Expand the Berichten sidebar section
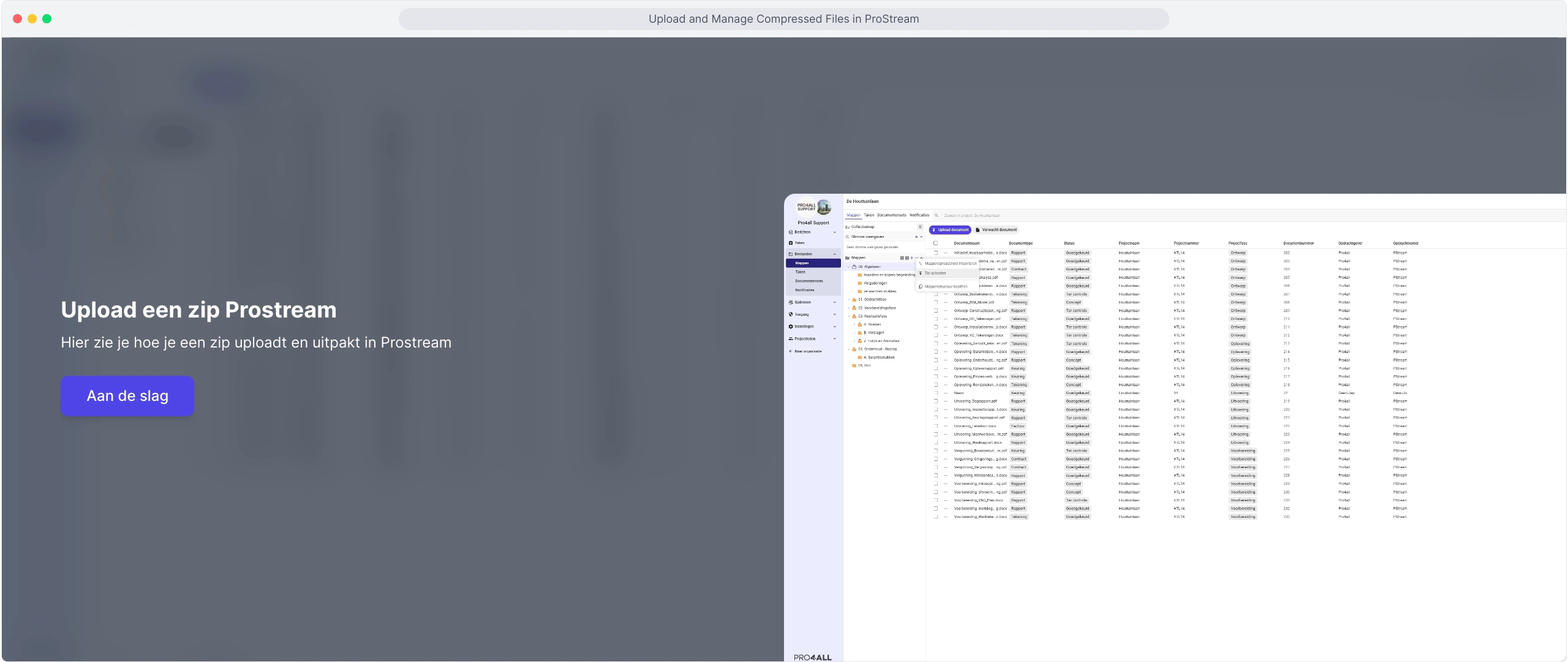The height and width of the screenshot is (662, 1568). [834, 232]
